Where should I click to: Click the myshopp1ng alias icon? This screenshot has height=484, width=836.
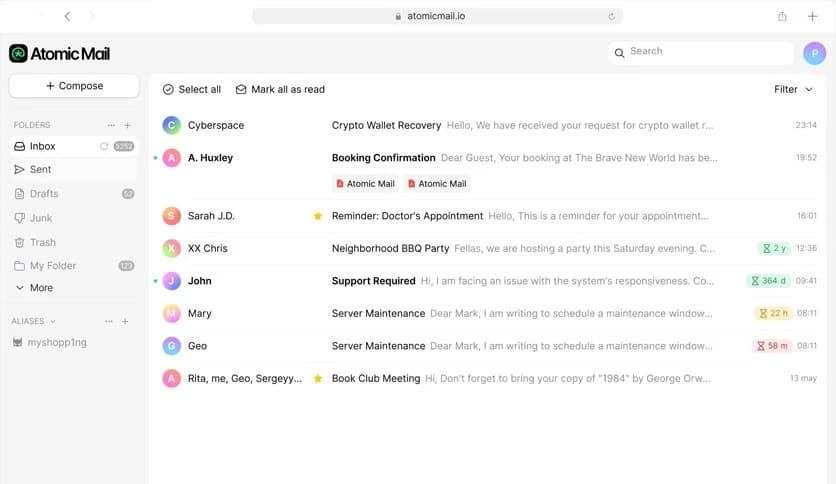pos(18,342)
